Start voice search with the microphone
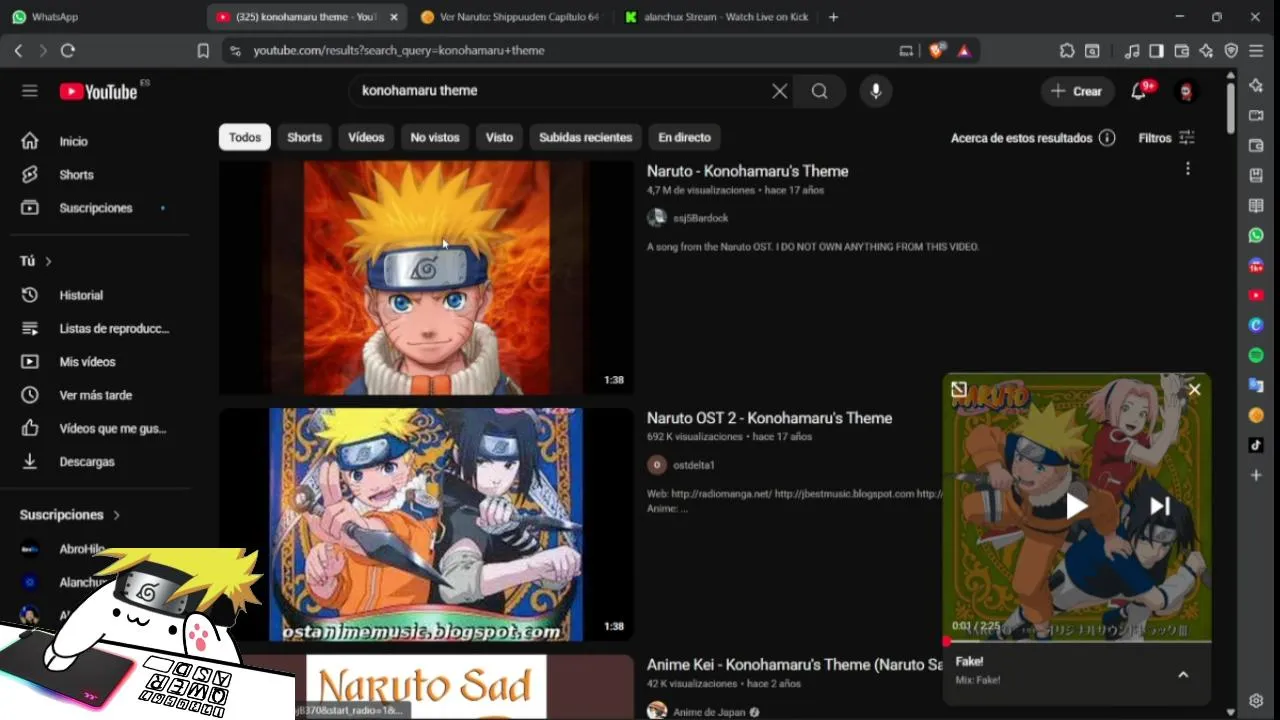The image size is (1280, 720). pos(876,91)
